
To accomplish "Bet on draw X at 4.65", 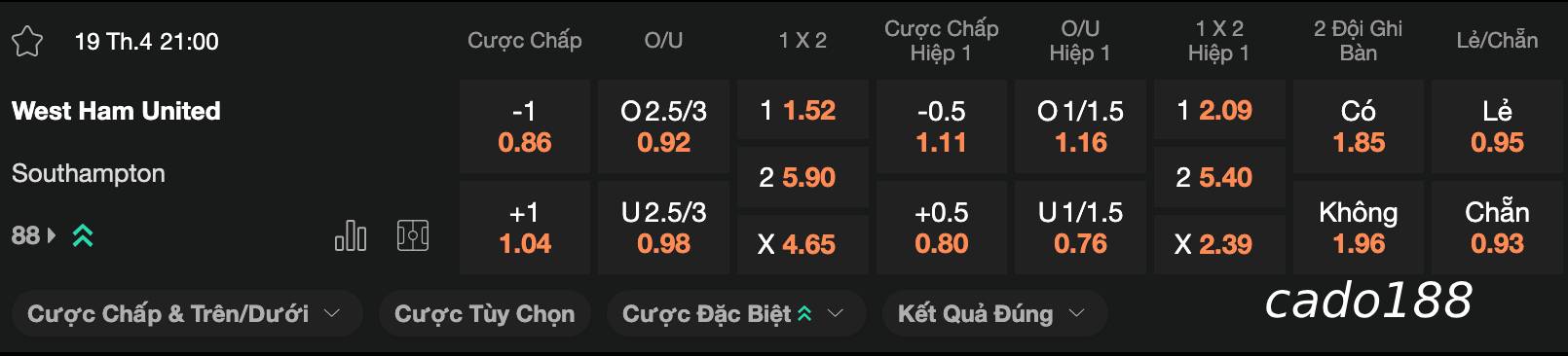I will (x=803, y=244).
